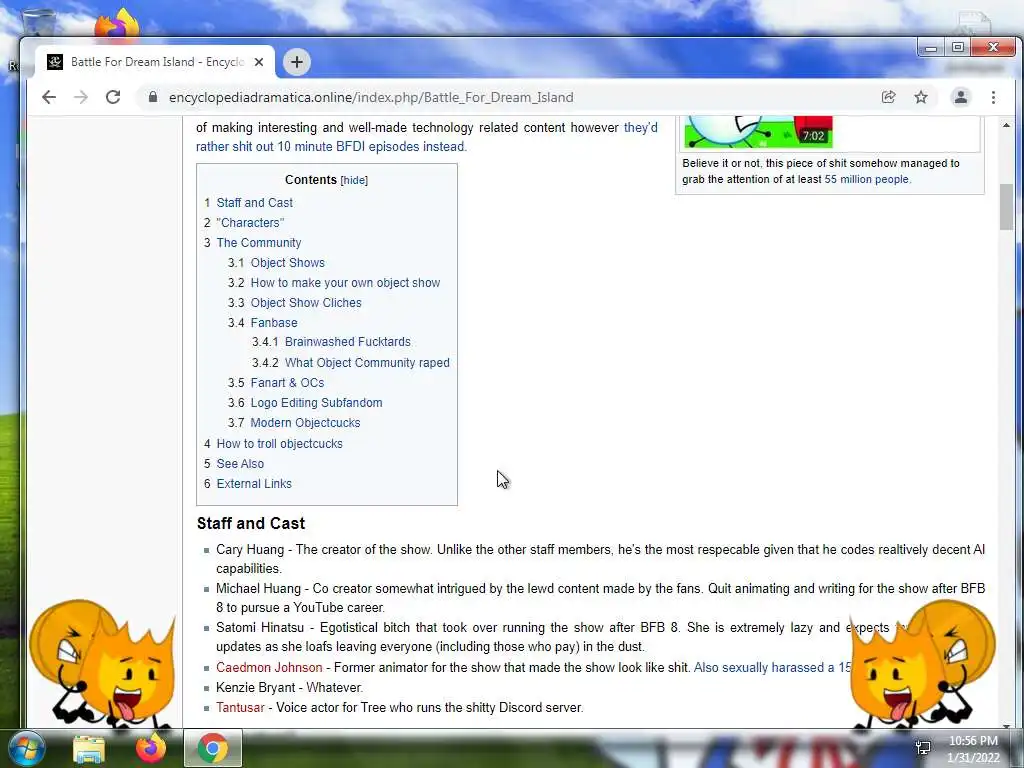Click the network tray icon
The image size is (1024, 768).
click(x=923, y=748)
